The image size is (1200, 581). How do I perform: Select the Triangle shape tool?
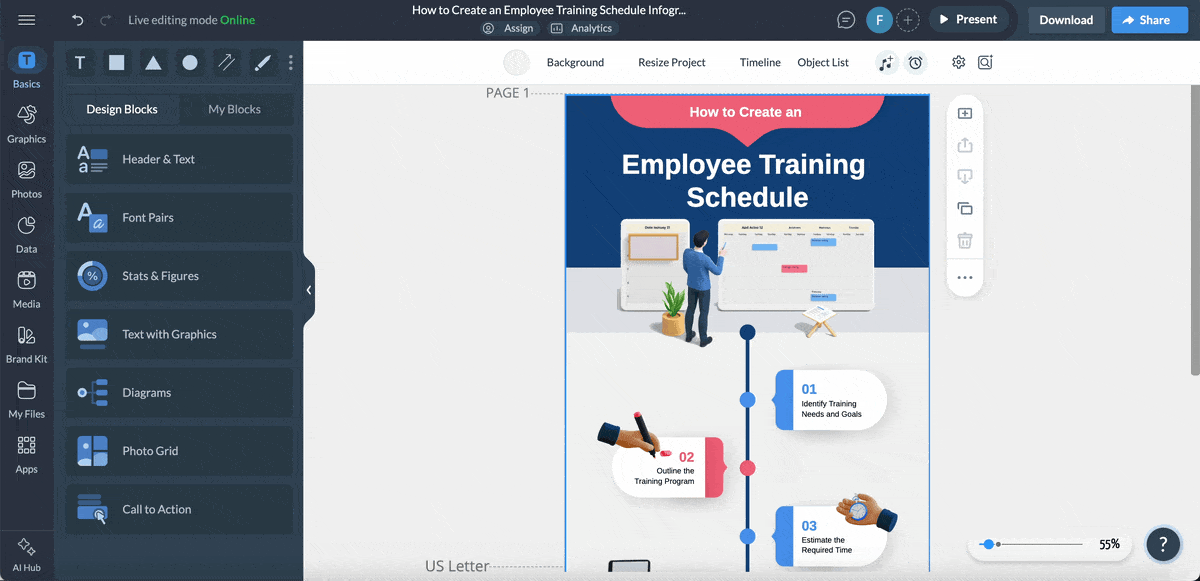[152, 62]
